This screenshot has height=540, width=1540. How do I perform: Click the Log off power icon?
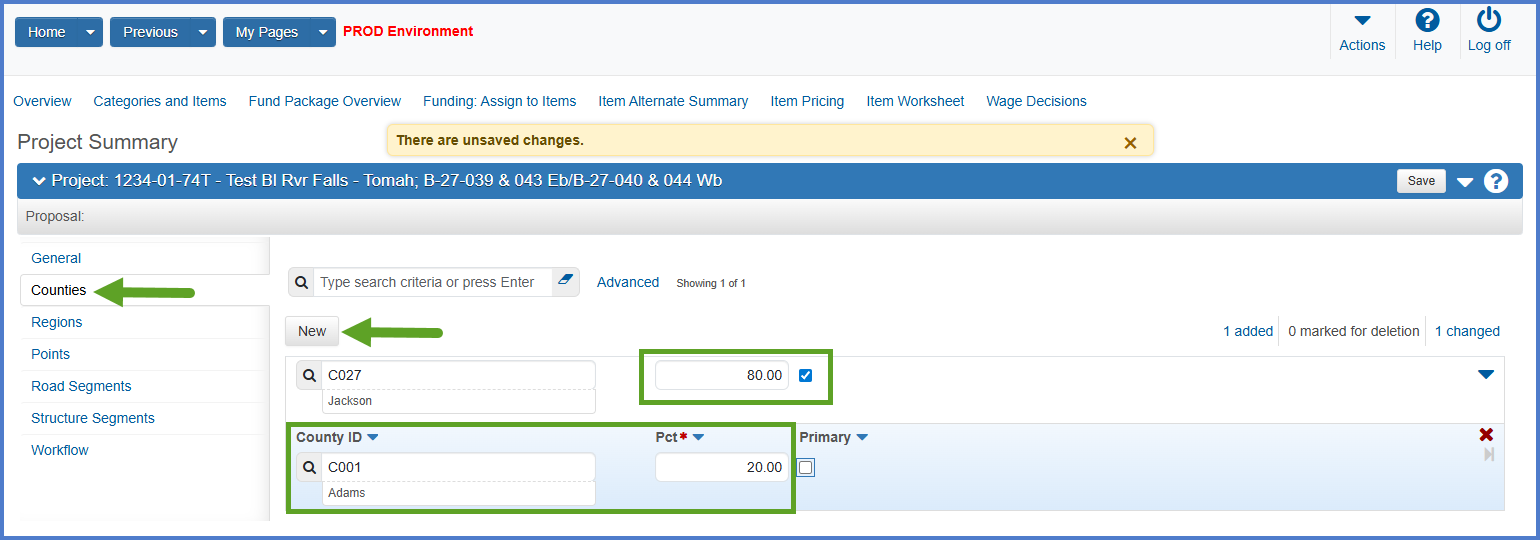pyautogui.click(x=1489, y=21)
